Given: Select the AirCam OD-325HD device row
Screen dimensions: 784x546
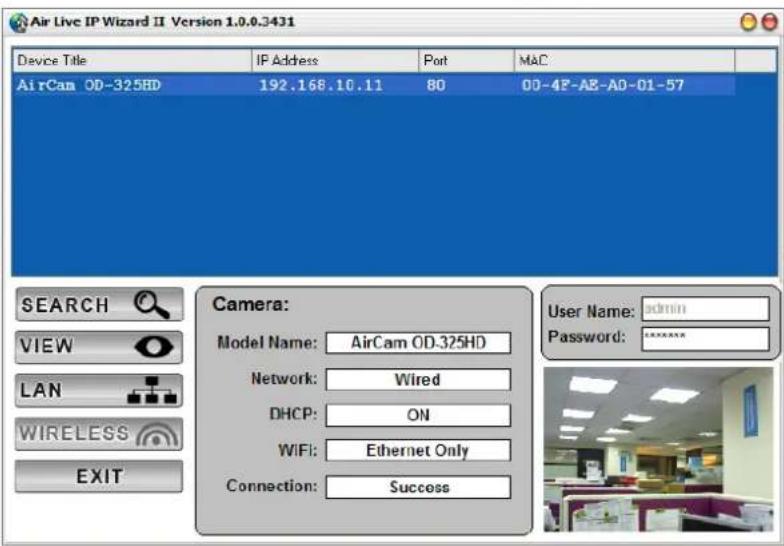Looking at the screenshot, I should 374,85.
